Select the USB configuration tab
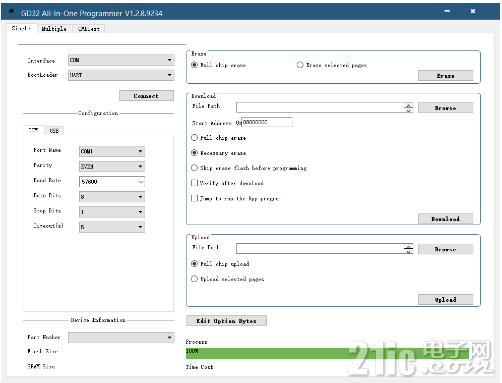Viewport: 502px width, 383px height. 54,131
